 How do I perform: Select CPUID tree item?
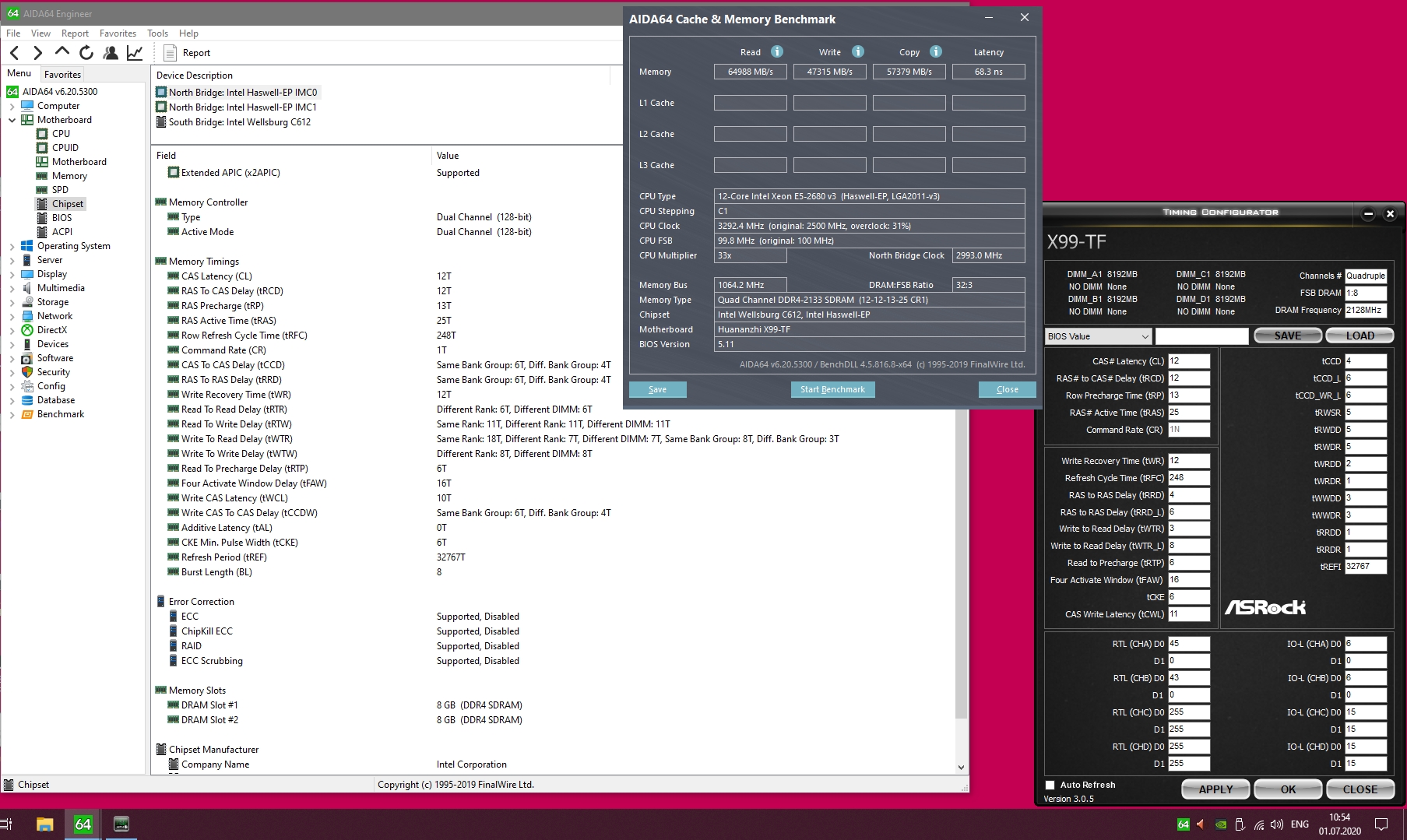pyautogui.click(x=65, y=148)
